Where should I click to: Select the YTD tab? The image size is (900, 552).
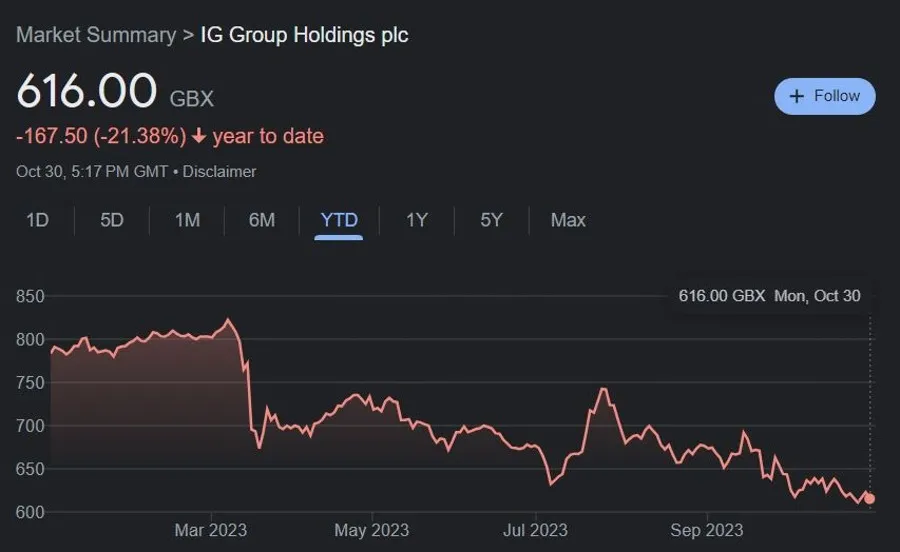click(339, 220)
